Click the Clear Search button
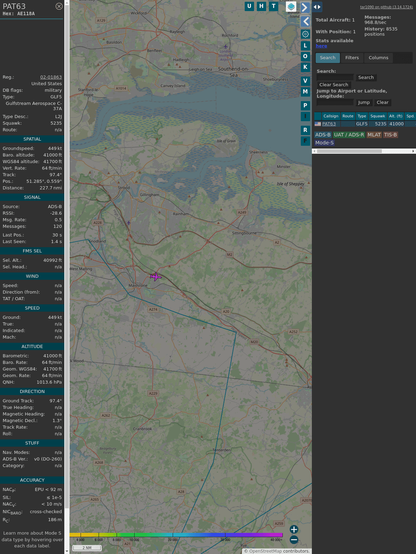Viewport: 416px width, 554px height. tap(334, 84)
